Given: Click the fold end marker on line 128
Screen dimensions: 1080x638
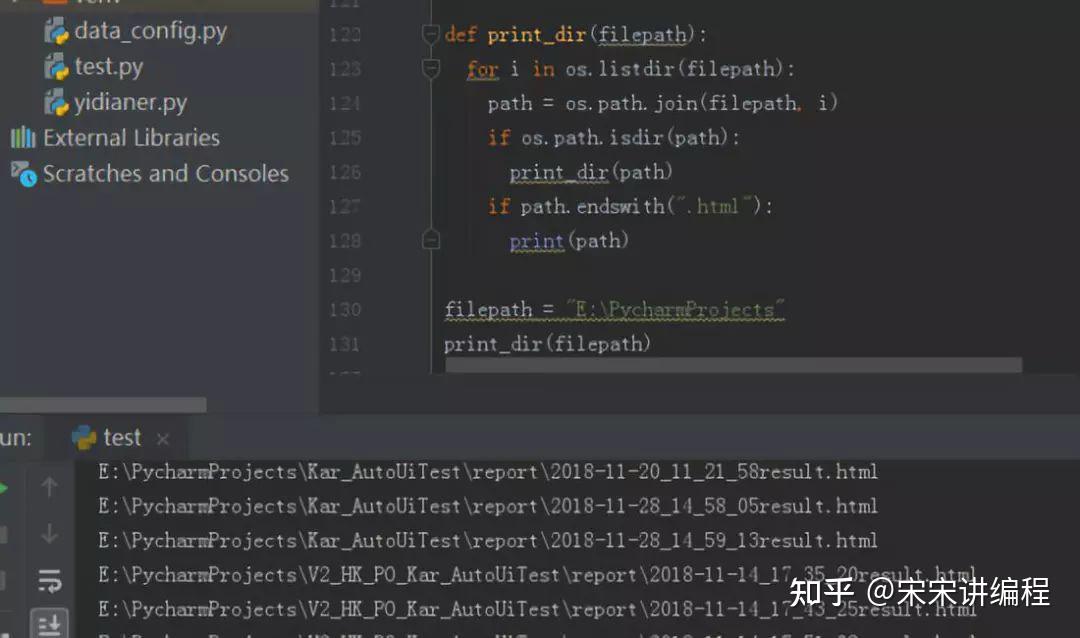Looking at the screenshot, I should click(430, 240).
